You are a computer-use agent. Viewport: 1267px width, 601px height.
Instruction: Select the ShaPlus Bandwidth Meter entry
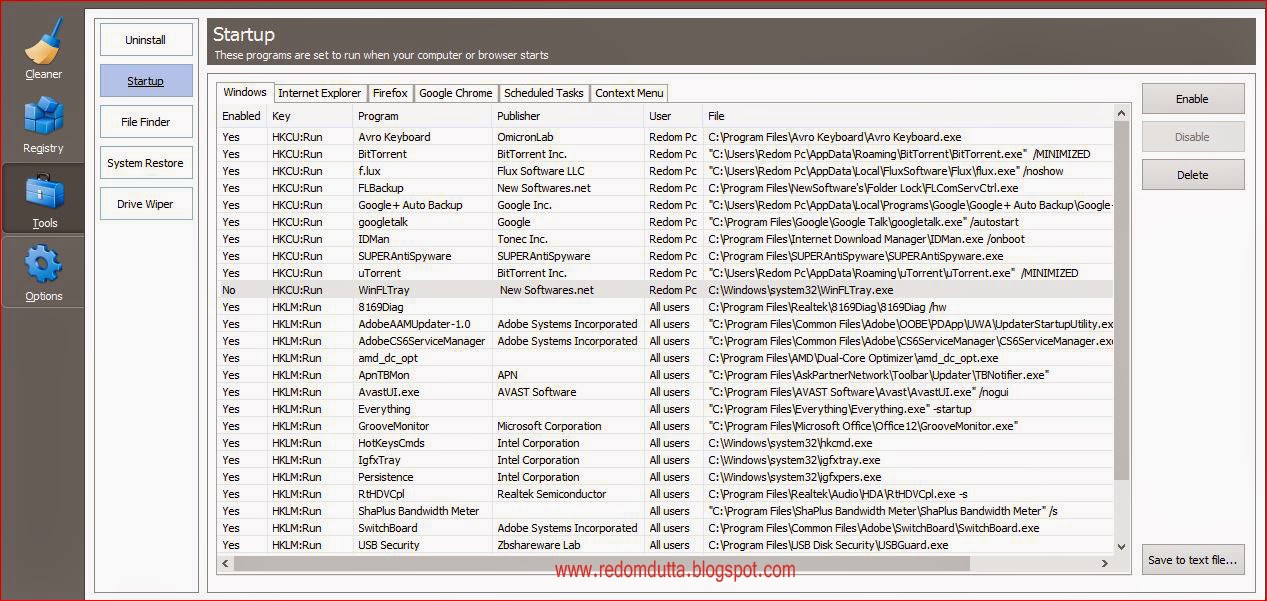click(666, 511)
